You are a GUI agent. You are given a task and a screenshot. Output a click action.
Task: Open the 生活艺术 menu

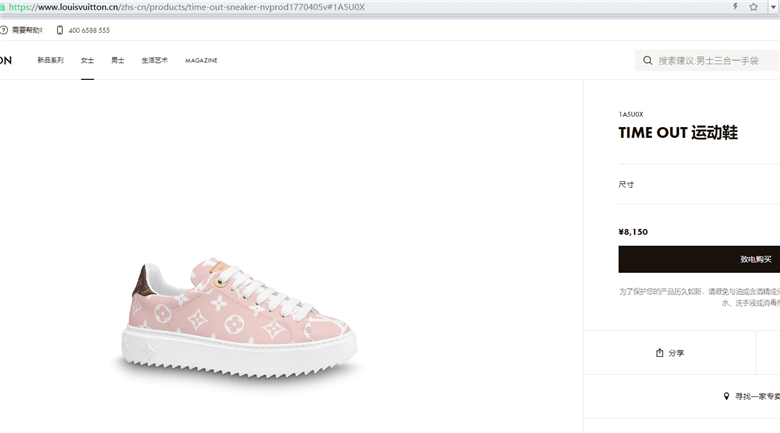pos(155,60)
